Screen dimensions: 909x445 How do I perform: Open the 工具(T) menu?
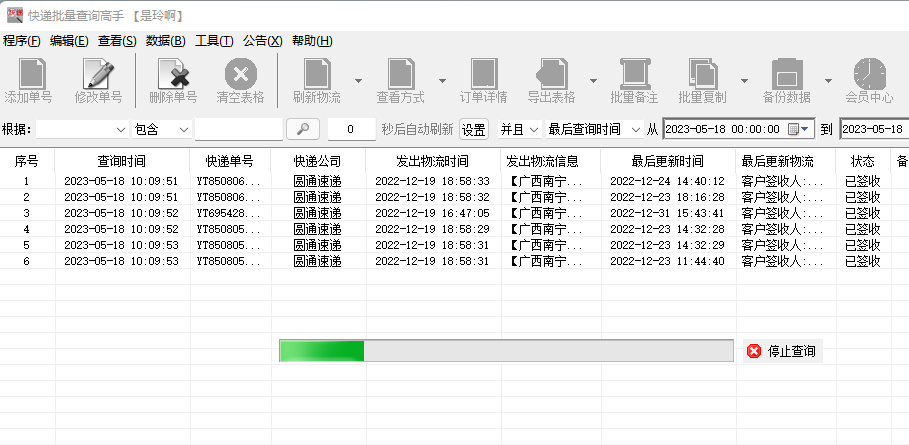214,41
